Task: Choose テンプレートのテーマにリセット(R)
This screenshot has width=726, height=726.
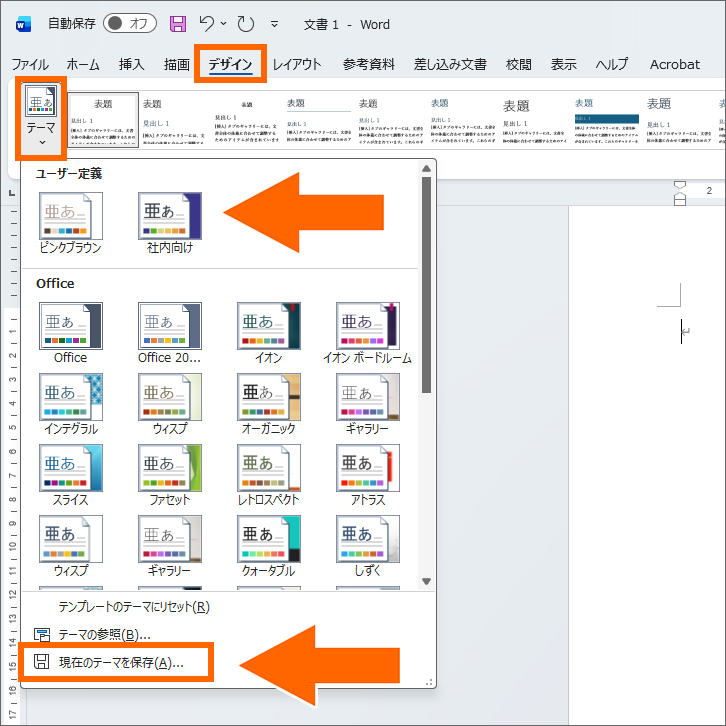Action: [x=134, y=607]
